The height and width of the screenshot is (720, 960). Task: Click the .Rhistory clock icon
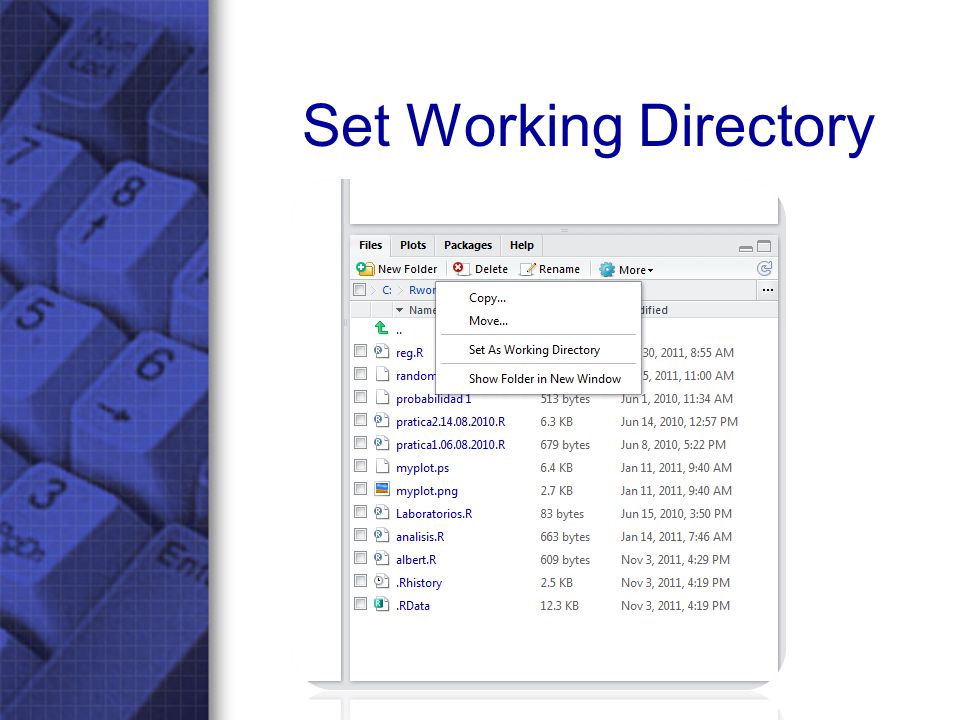pyautogui.click(x=381, y=581)
